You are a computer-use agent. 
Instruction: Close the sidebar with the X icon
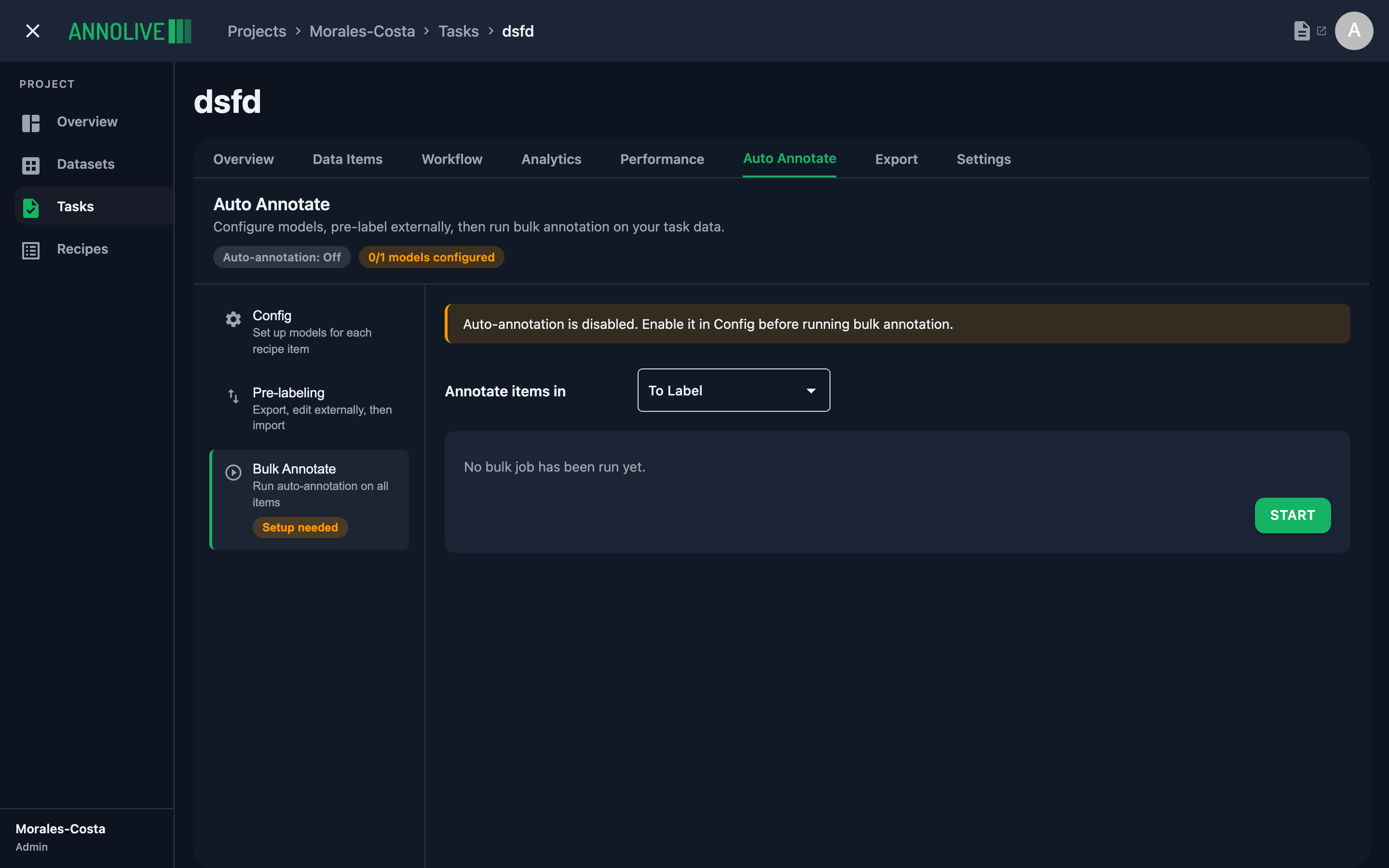click(33, 31)
